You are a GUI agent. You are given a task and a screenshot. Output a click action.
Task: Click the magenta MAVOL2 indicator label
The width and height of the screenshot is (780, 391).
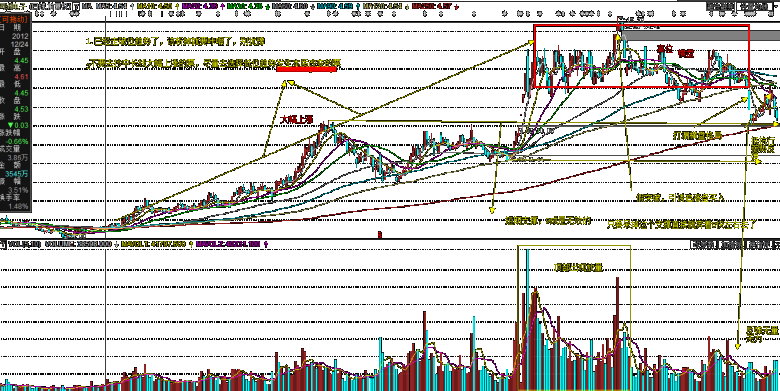[x=228, y=244]
